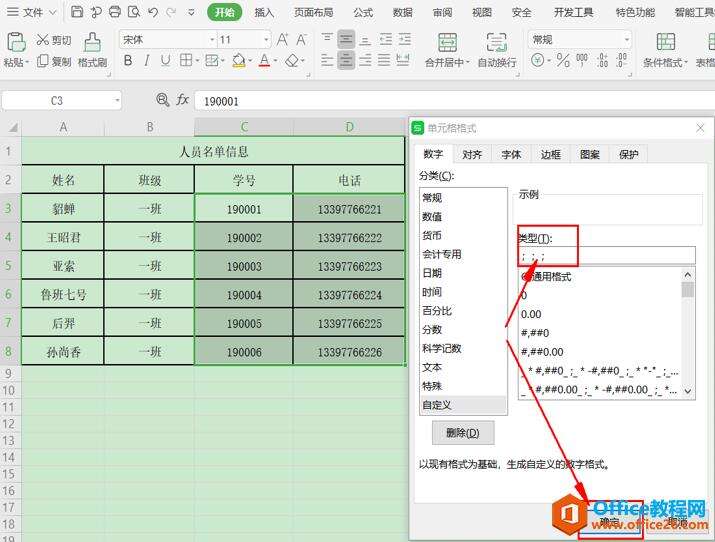Click the insert function fx icon
The width and height of the screenshot is (715, 542).
[x=183, y=100]
